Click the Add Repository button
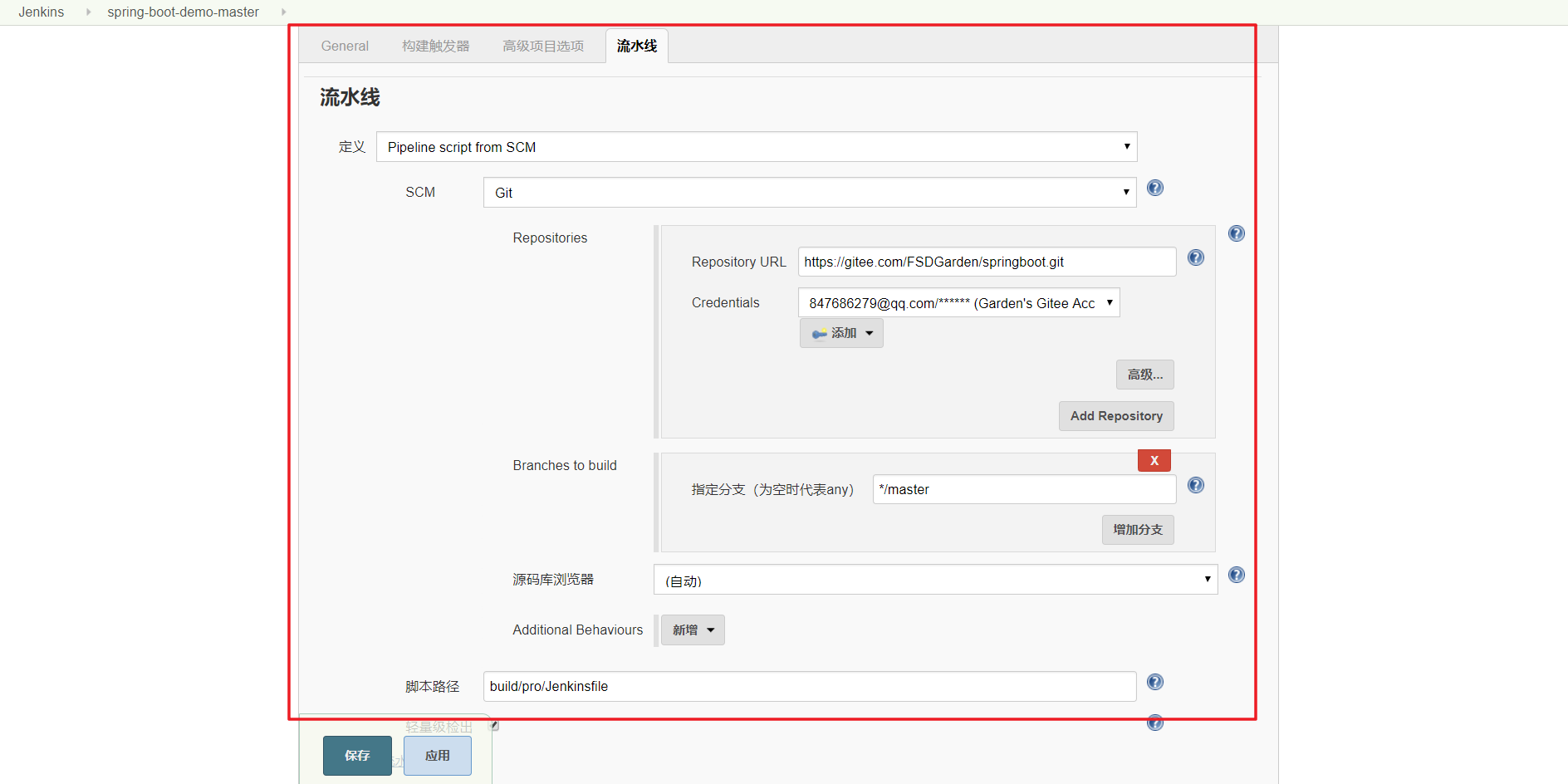 pyautogui.click(x=1116, y=416)
